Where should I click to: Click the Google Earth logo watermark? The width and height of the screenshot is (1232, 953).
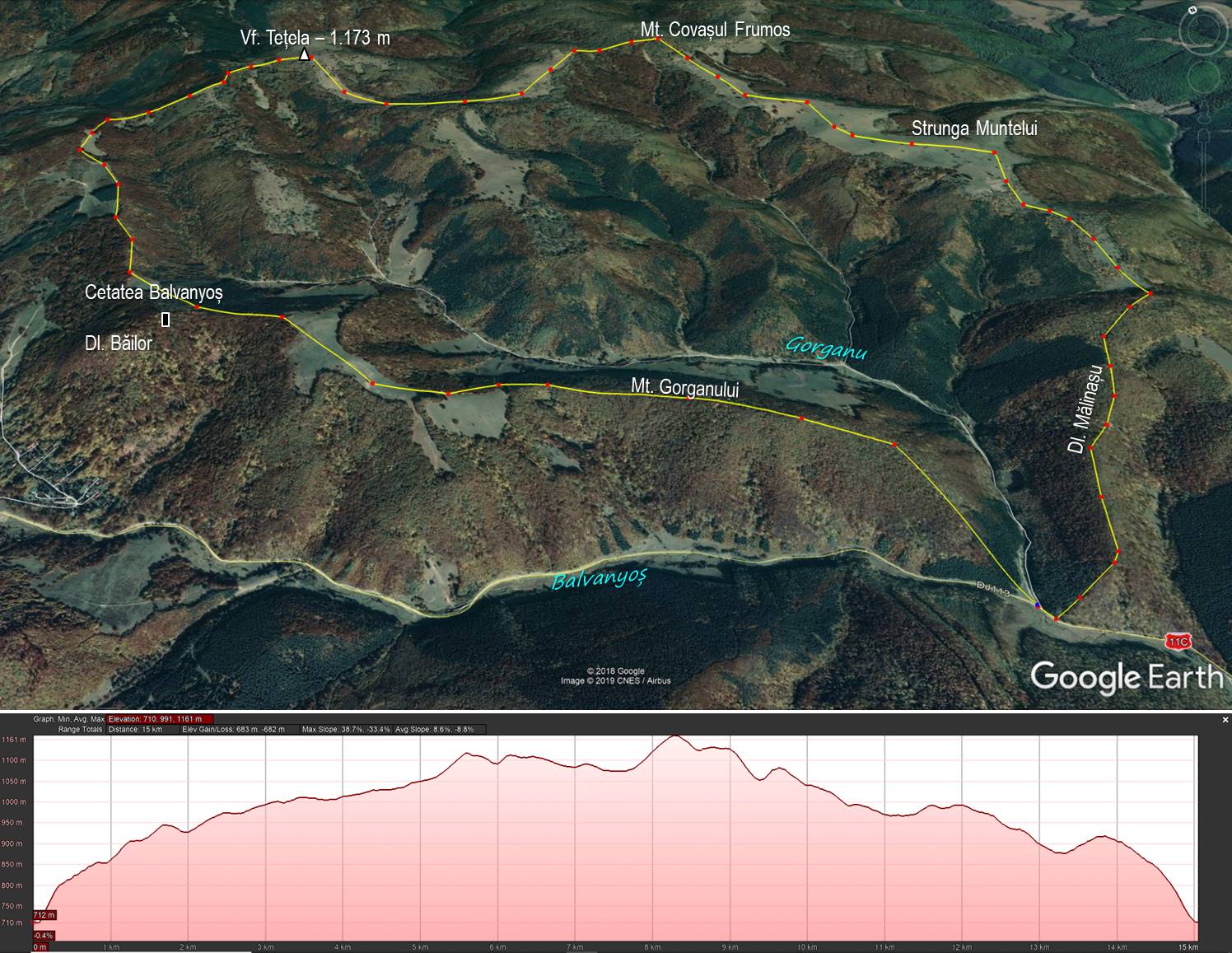click(1127, 677)
